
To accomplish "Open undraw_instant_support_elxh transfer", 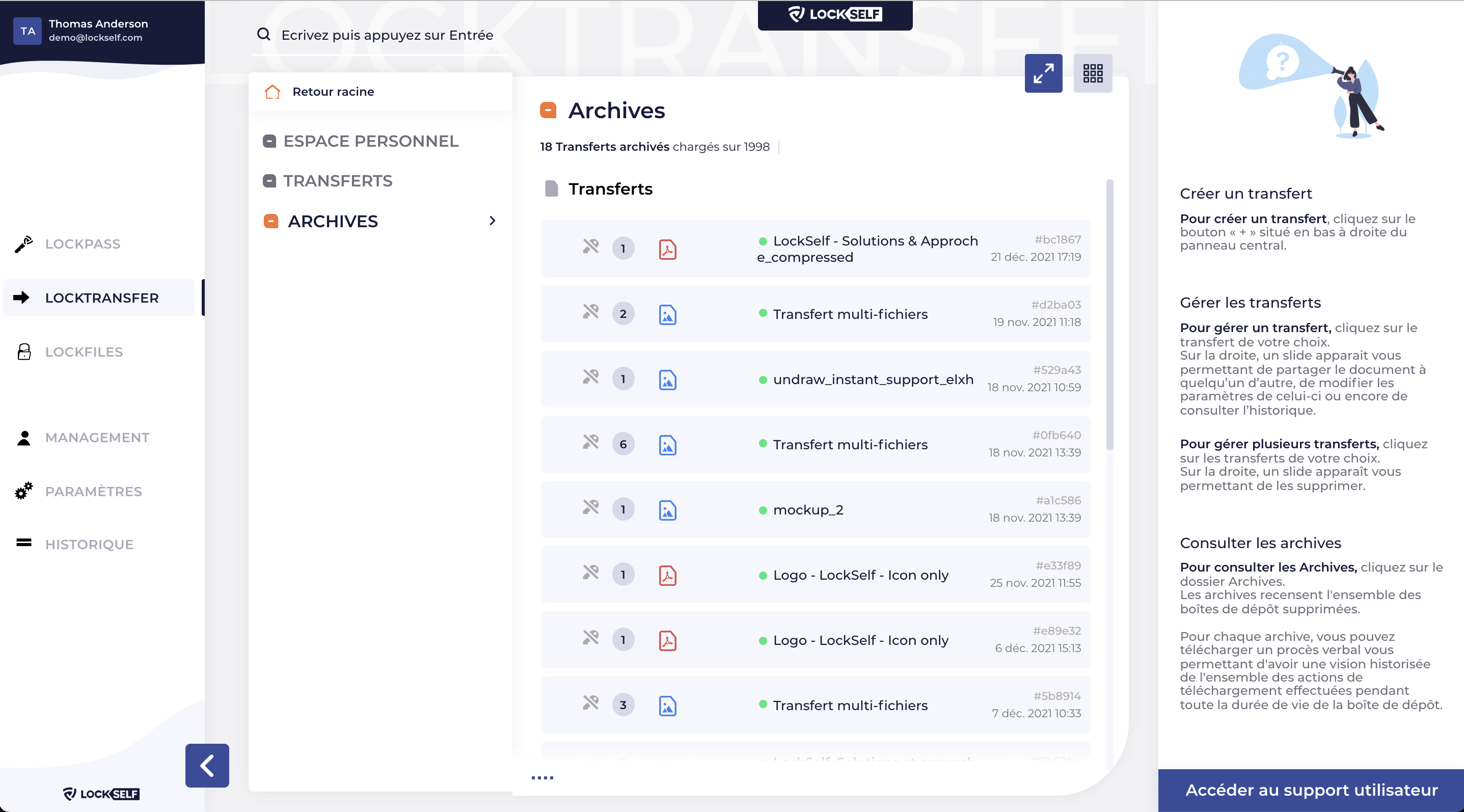I will [x=816, y=379].
